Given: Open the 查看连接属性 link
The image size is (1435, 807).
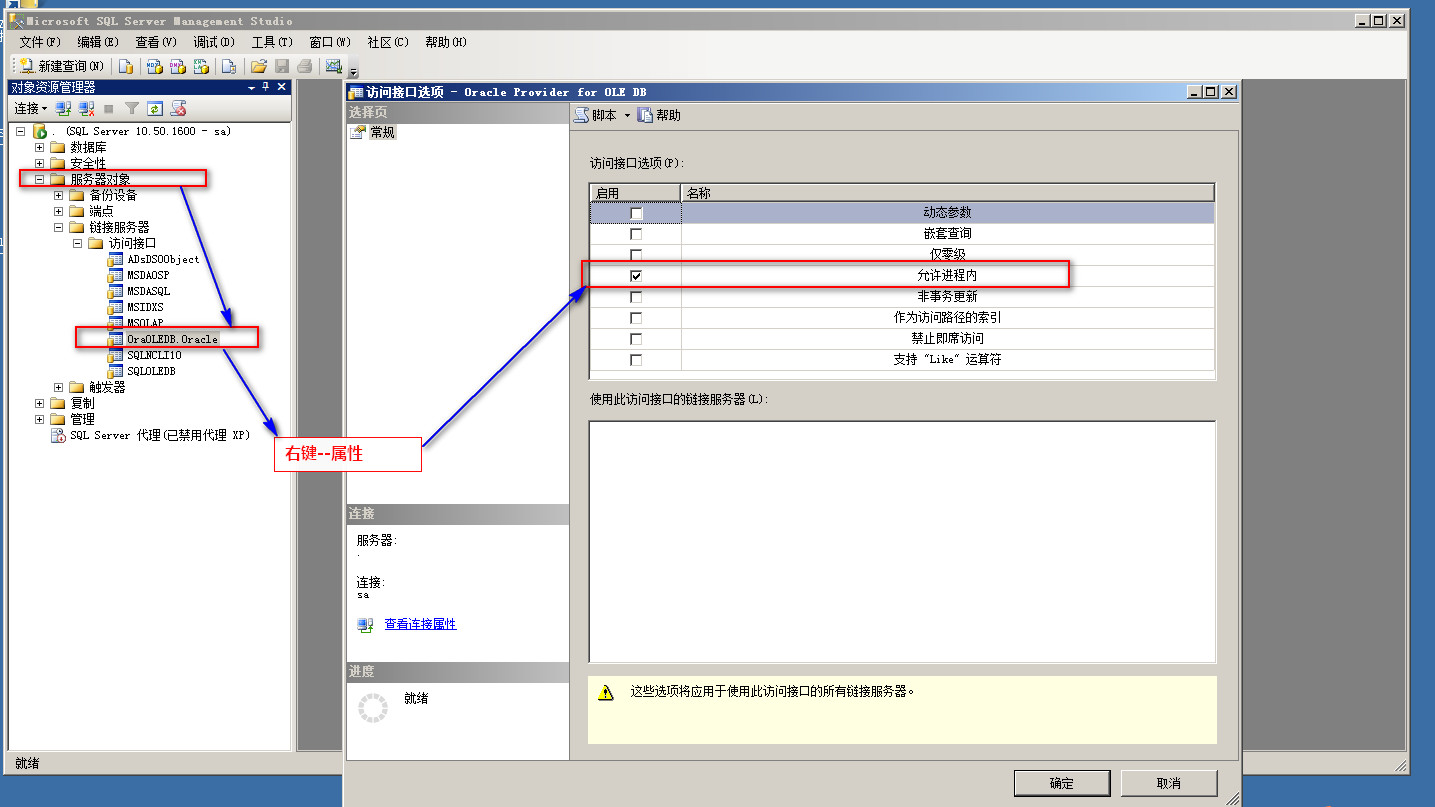Looking at the screenshot, I should (420, 624).
